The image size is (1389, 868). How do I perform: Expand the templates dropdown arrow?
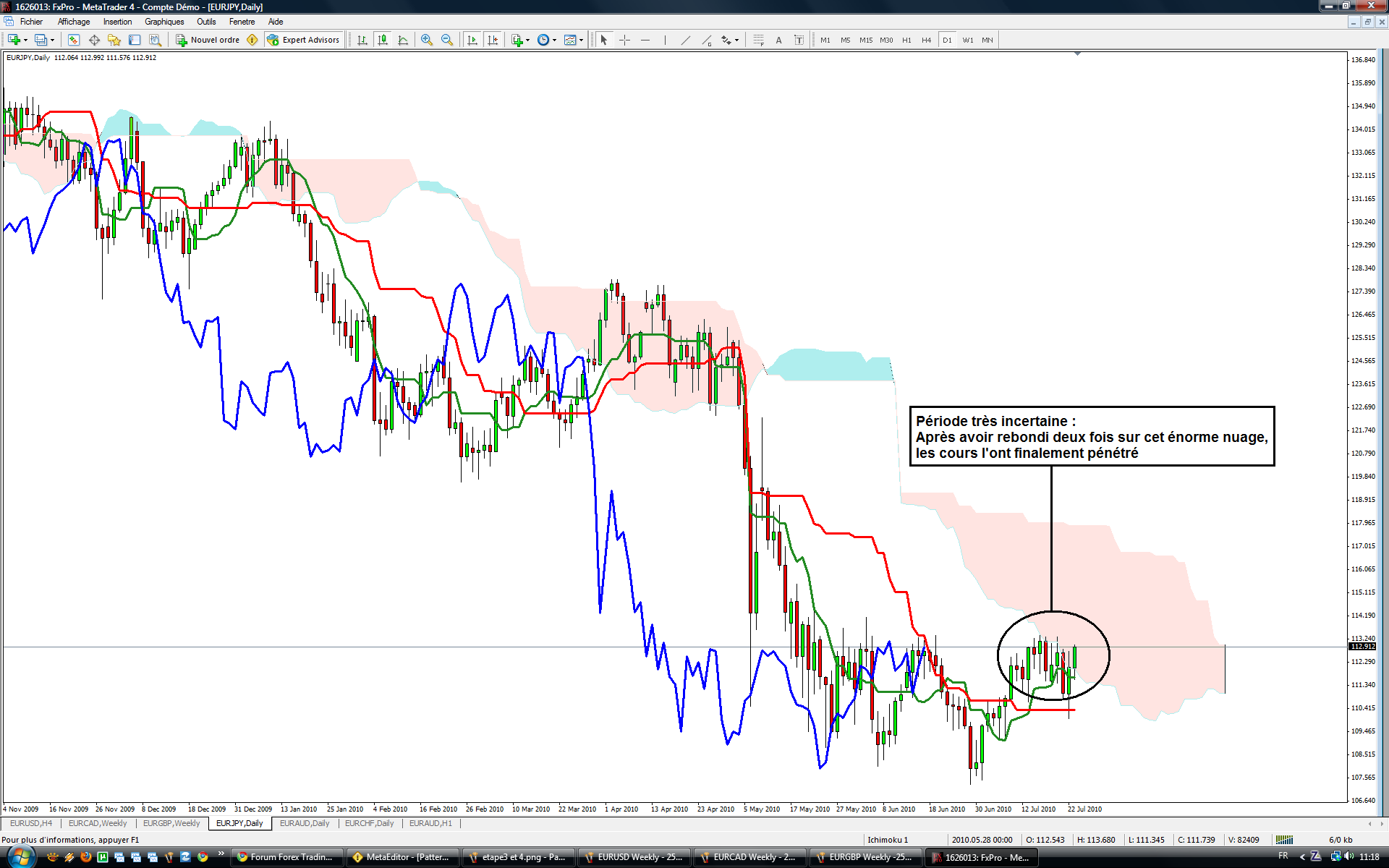click(581, 41)
